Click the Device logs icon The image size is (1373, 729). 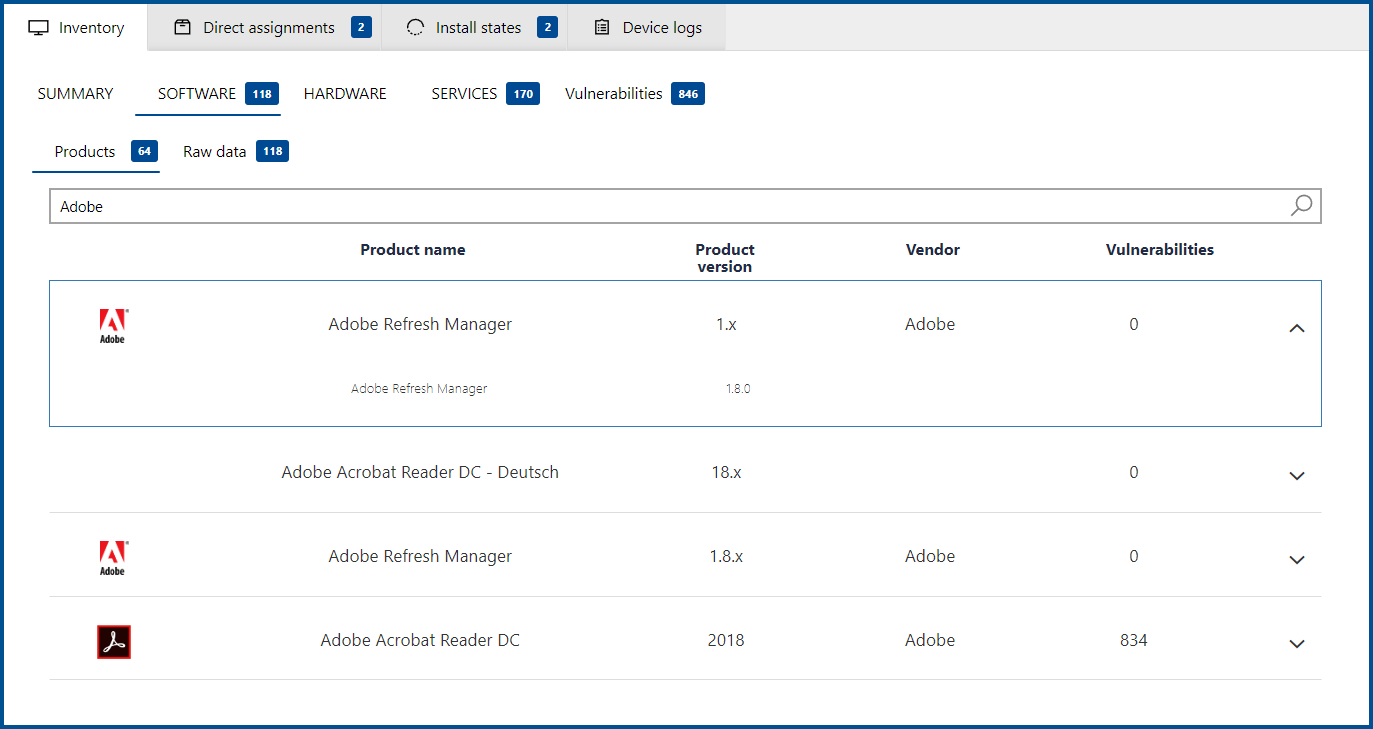click(x=601, y=27)
